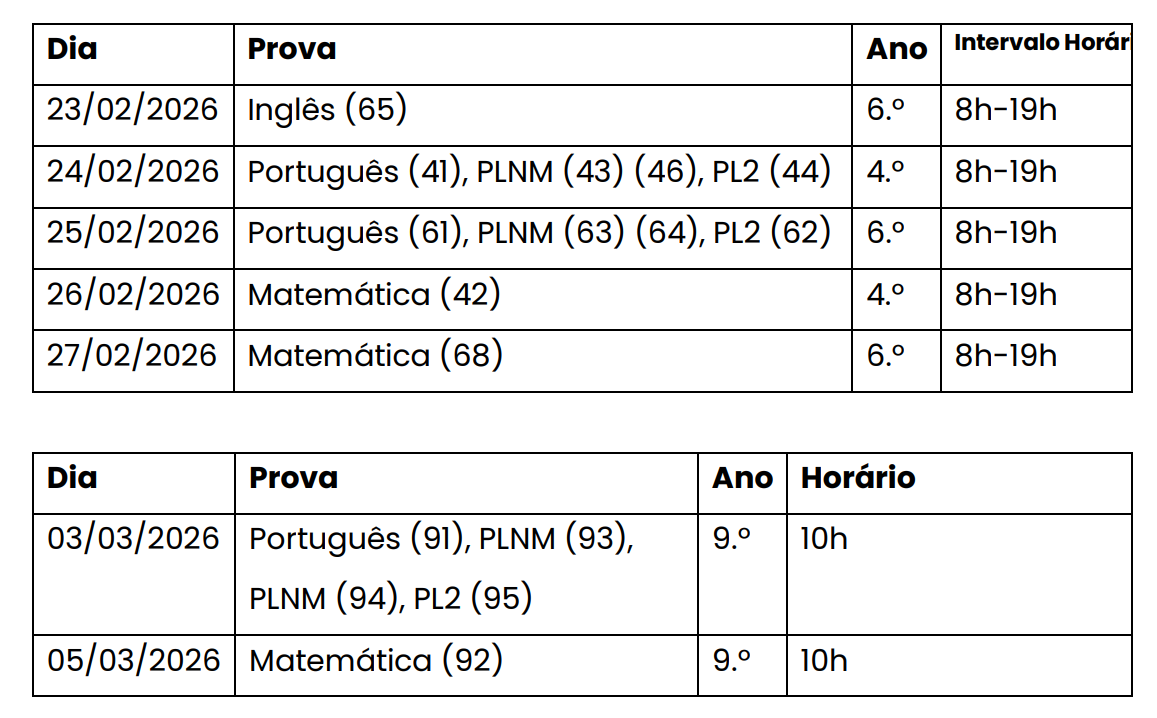Click the date 24/02/2026

[x=132, y=171]
